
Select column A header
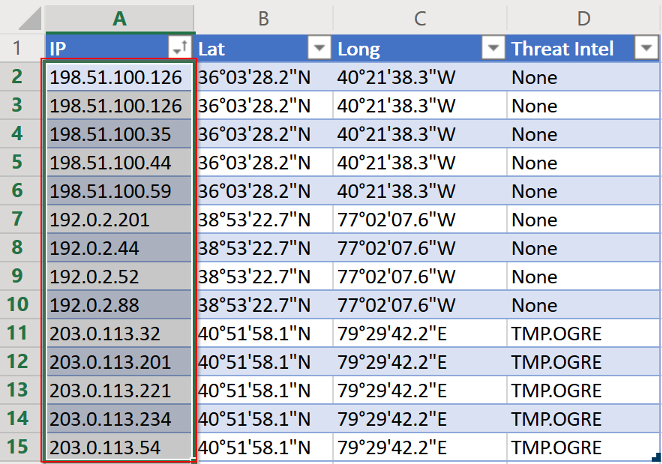(119, 18)
